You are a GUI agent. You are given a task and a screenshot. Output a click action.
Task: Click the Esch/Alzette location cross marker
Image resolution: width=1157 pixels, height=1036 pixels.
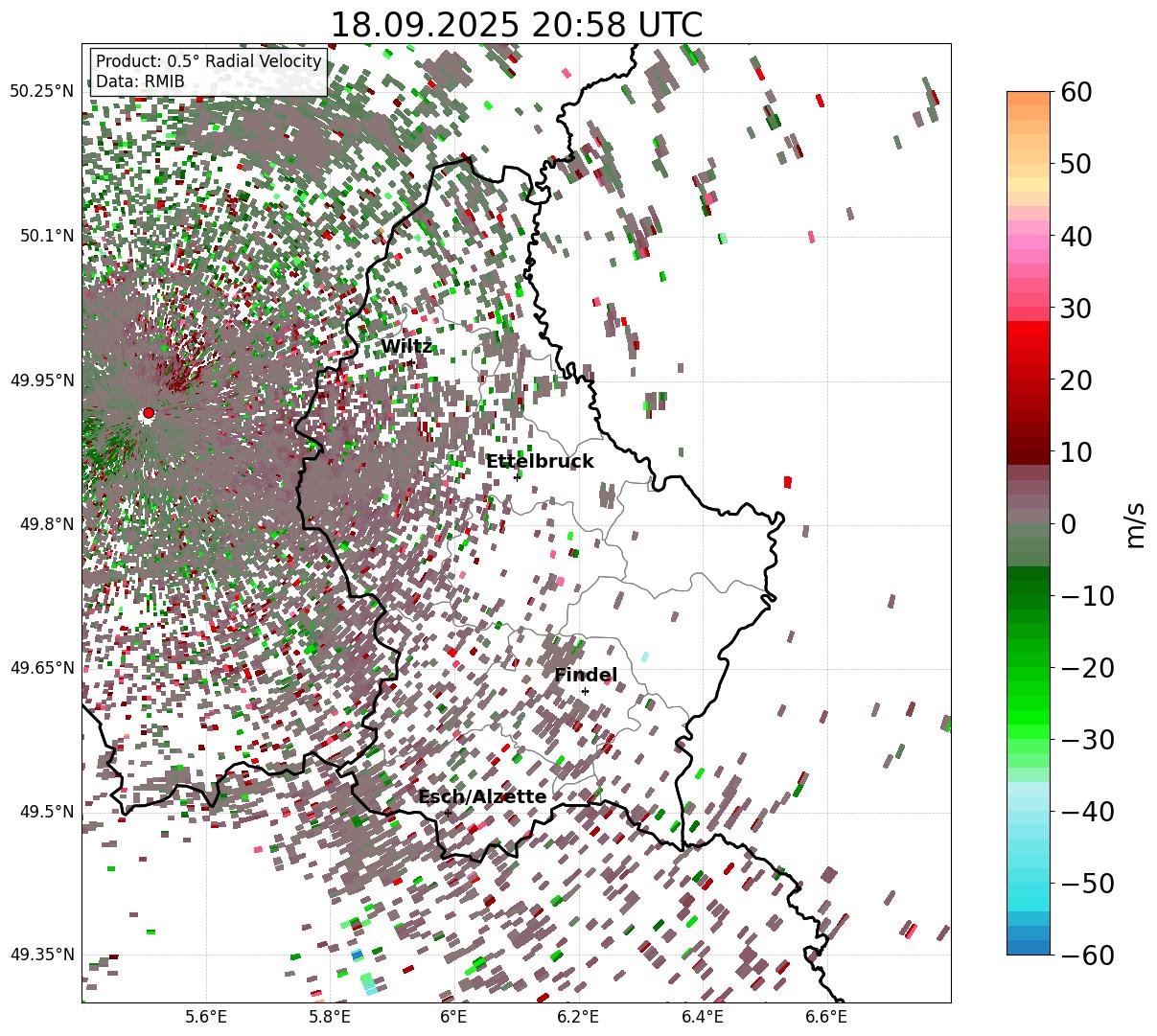click(448, 813)
